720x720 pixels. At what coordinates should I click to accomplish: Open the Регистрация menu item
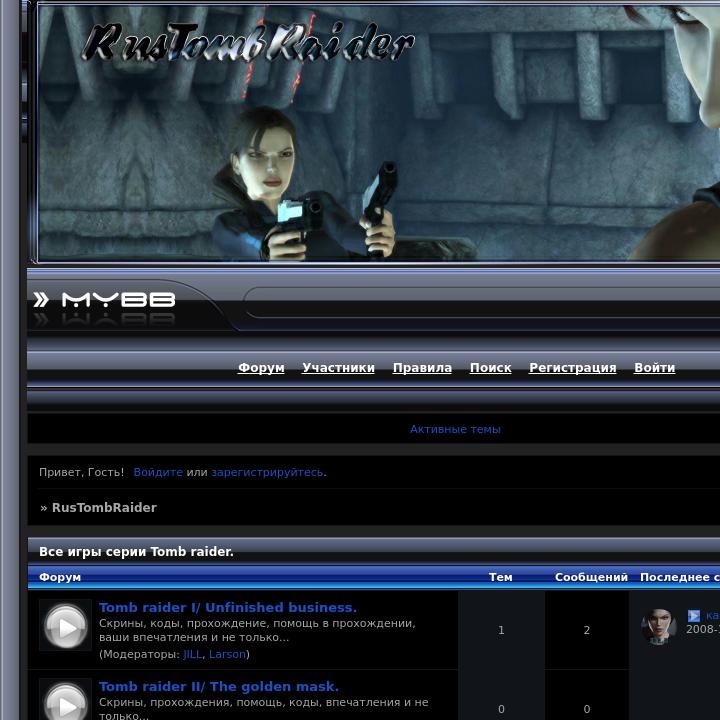click(573, 368)
